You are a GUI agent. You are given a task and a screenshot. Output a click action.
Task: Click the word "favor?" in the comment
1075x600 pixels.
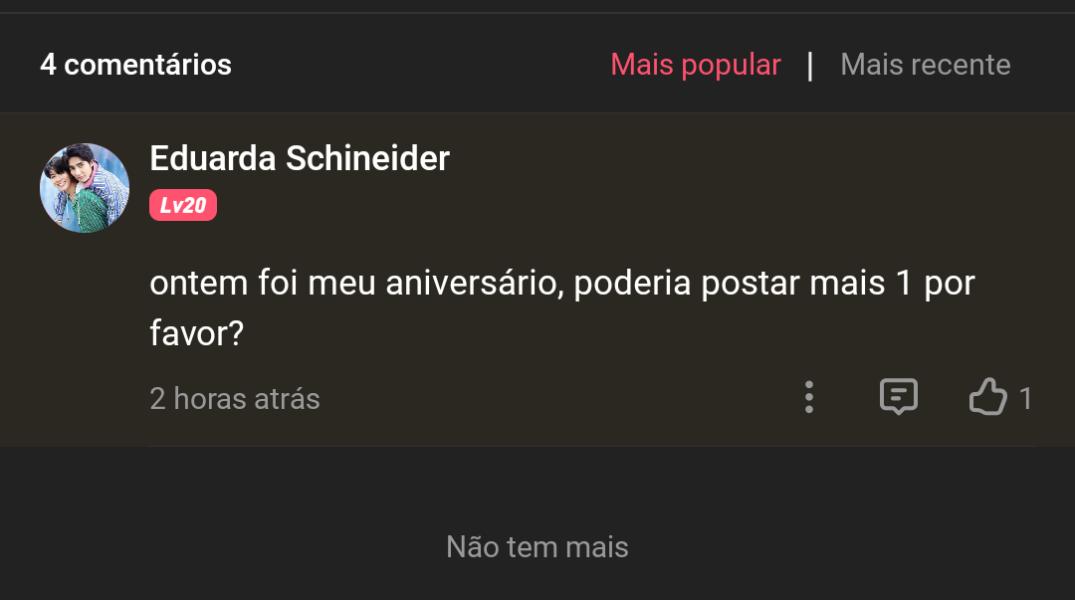click(x=197, y=334)
